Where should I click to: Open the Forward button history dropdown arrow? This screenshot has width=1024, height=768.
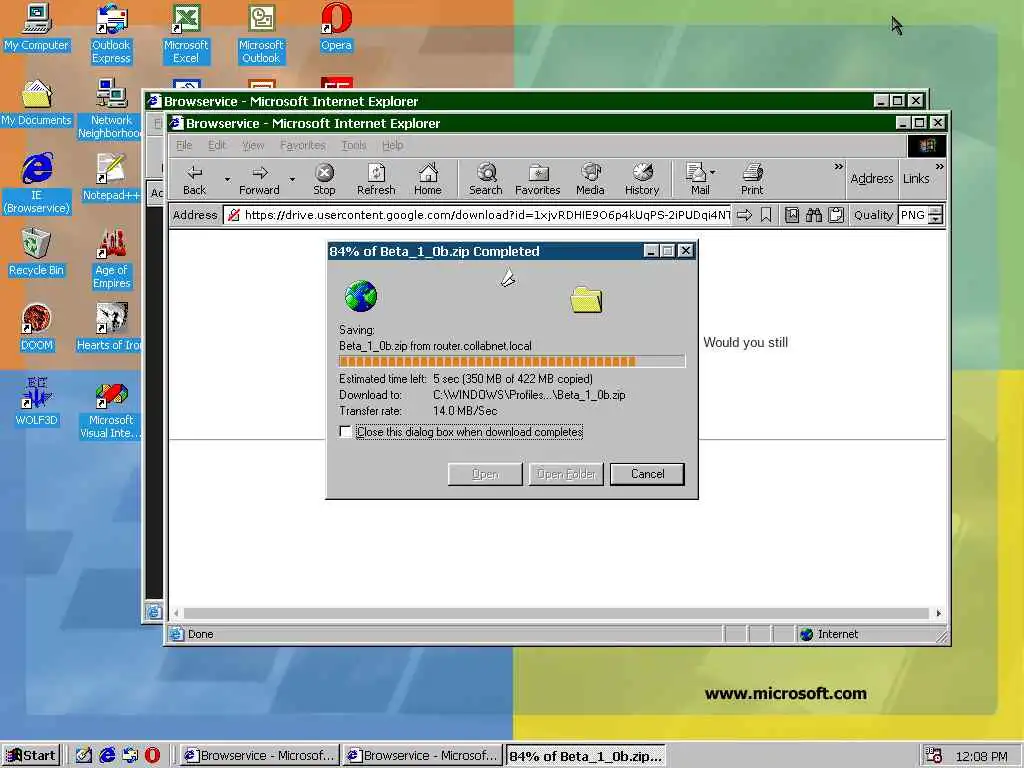[292, 179]
